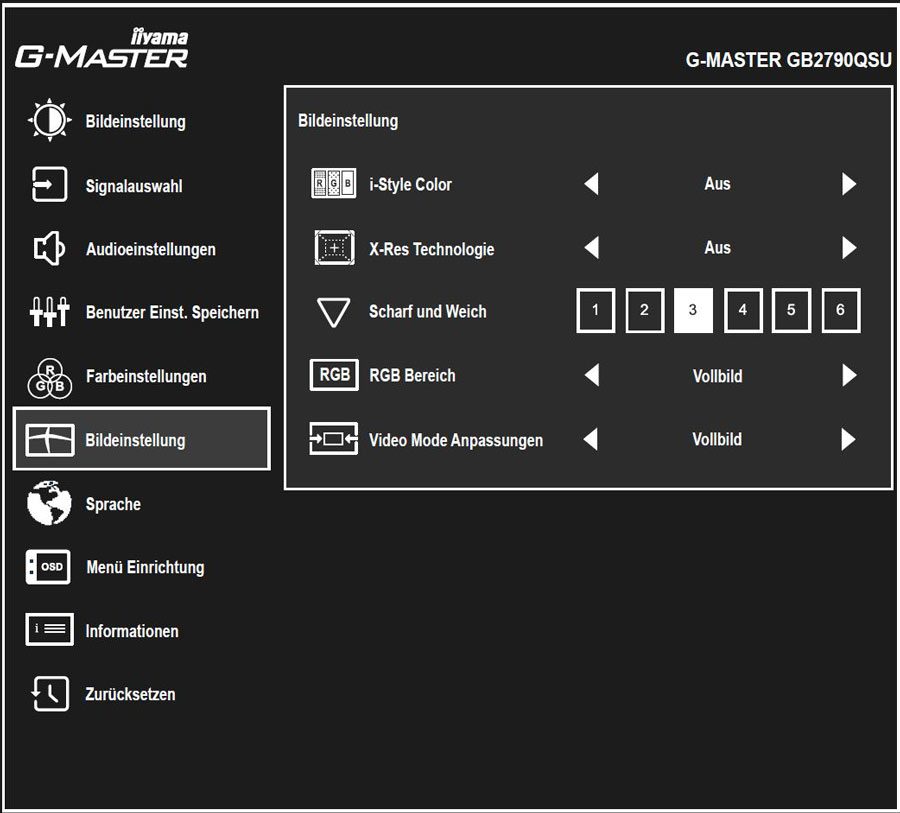
Task: Open Bildeinstellung via the sun brightness icon
Action: pos(50,121)
